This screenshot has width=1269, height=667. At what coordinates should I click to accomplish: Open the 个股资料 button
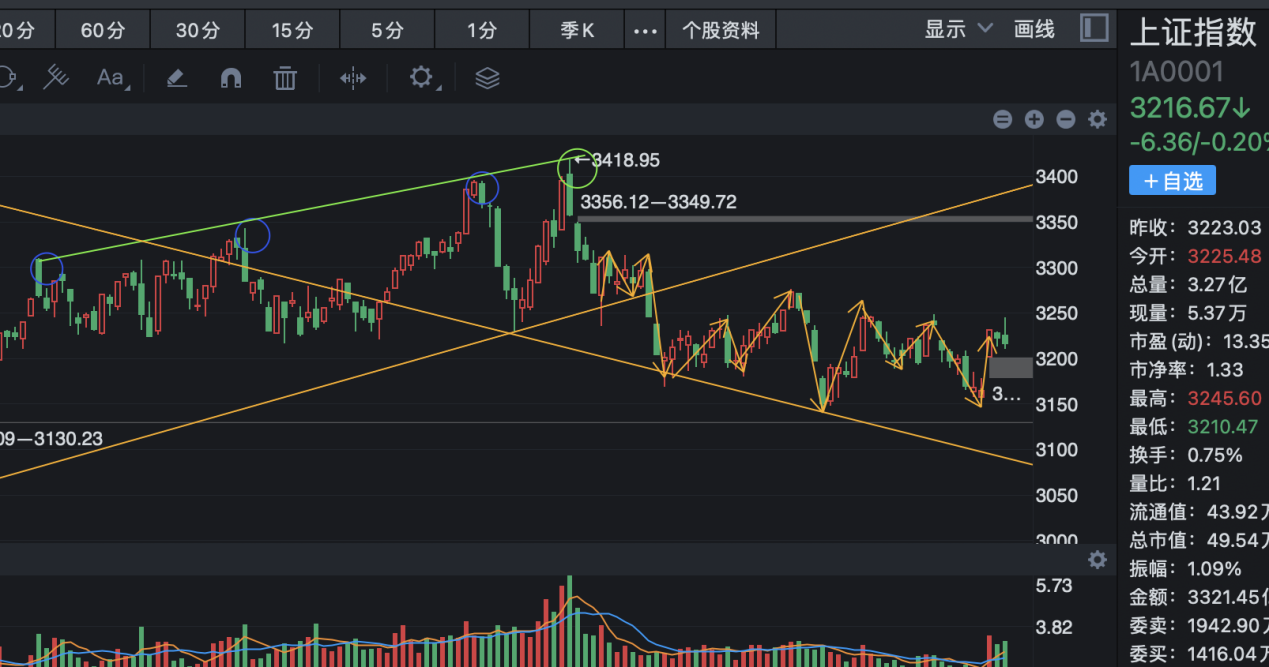pos(720,30)
